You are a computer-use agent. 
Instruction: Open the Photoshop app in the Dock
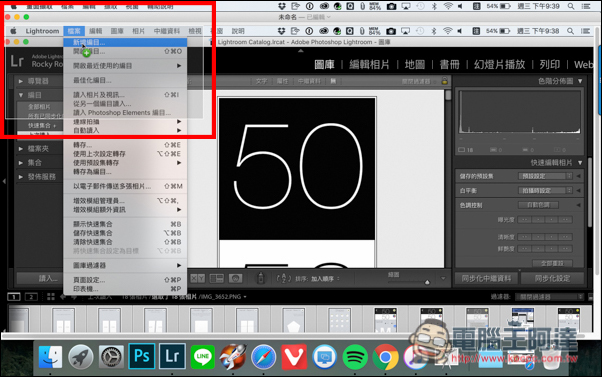(142, 356)
